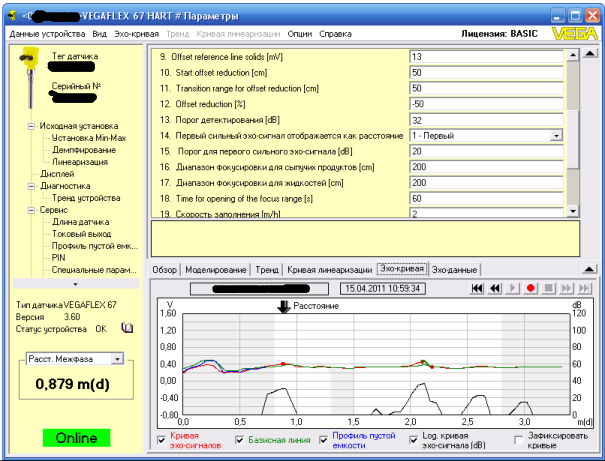Viewport: 605px width, 461px height.
Task: Edit Start offset reduction field
Action: tap(486, 73)
